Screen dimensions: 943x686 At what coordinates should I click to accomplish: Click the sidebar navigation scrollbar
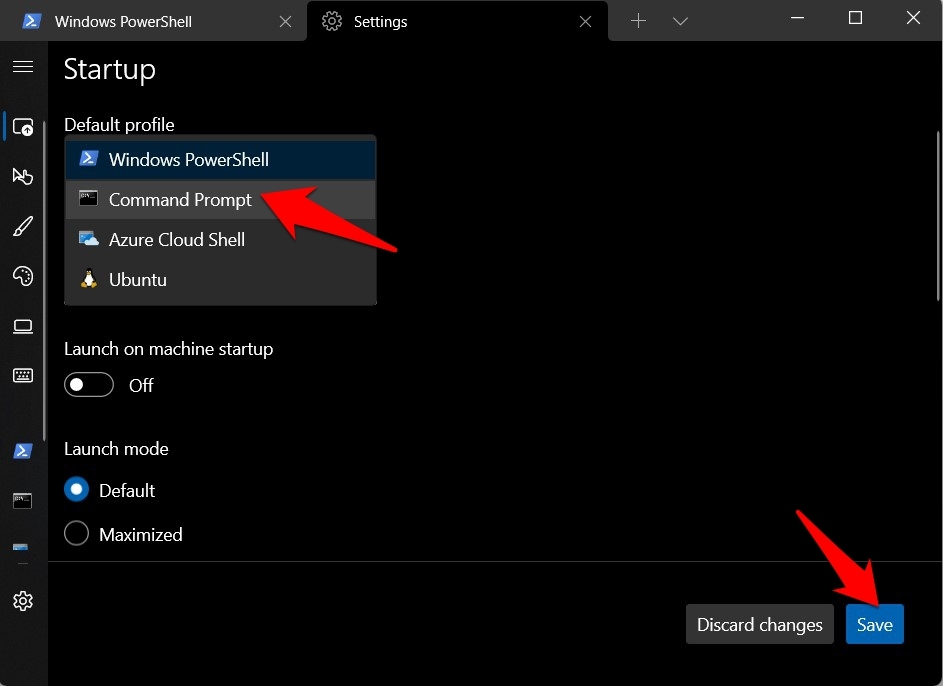pyautogui.click(x=45, y=280)
